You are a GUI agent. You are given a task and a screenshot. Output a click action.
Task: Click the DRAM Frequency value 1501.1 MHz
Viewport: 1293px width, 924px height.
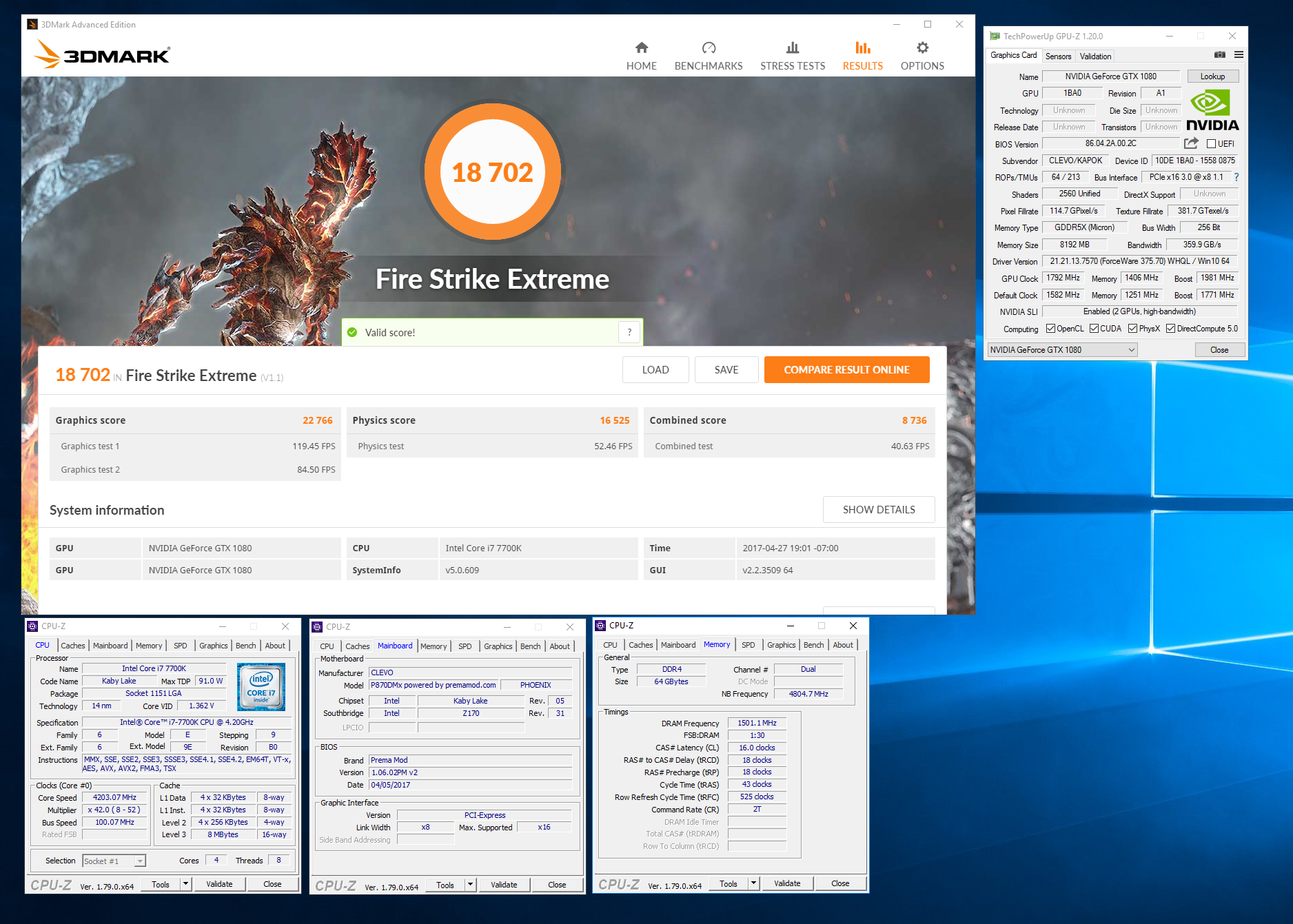757,723
